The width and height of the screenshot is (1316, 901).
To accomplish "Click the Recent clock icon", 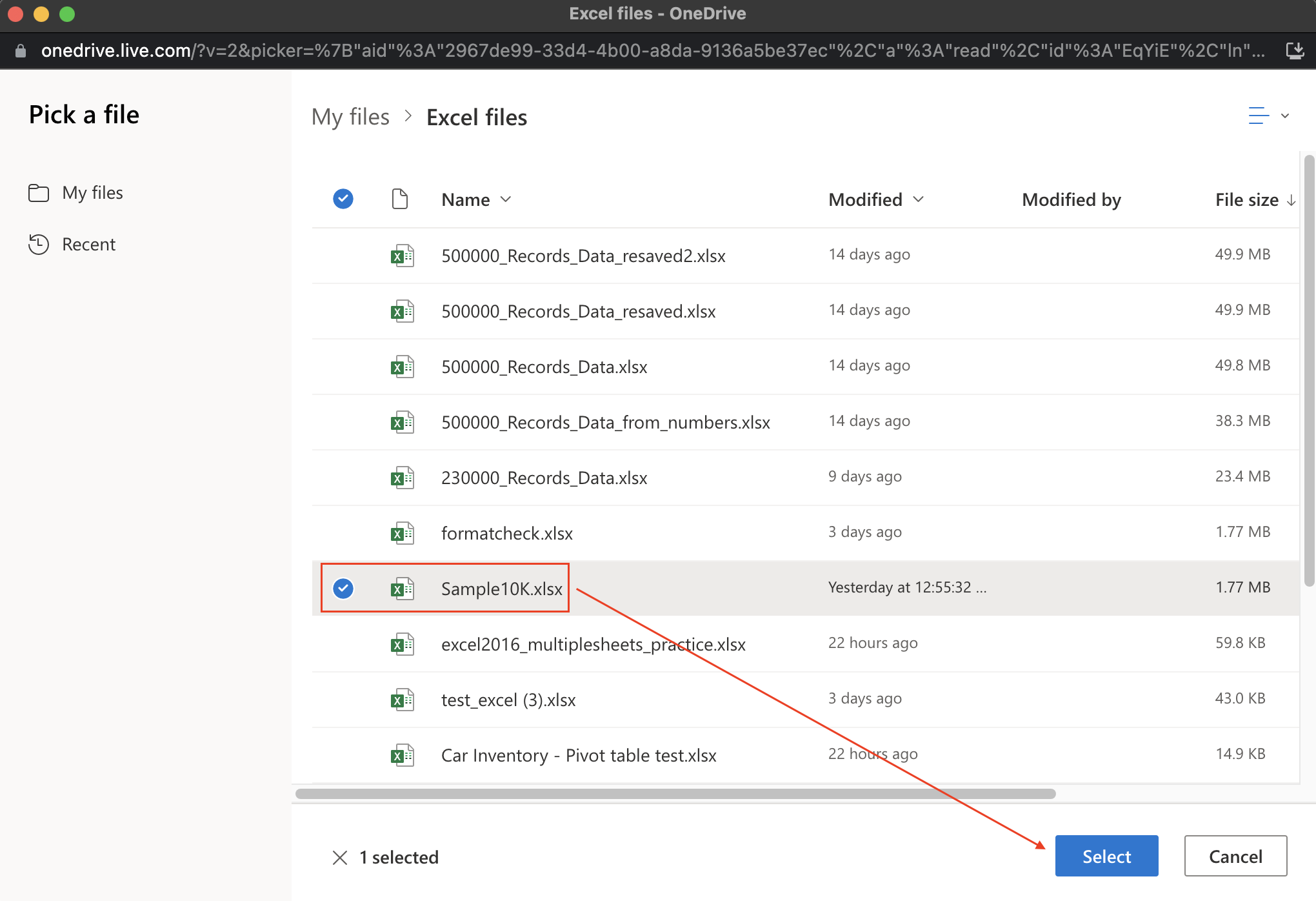I will tap(39, 244).
